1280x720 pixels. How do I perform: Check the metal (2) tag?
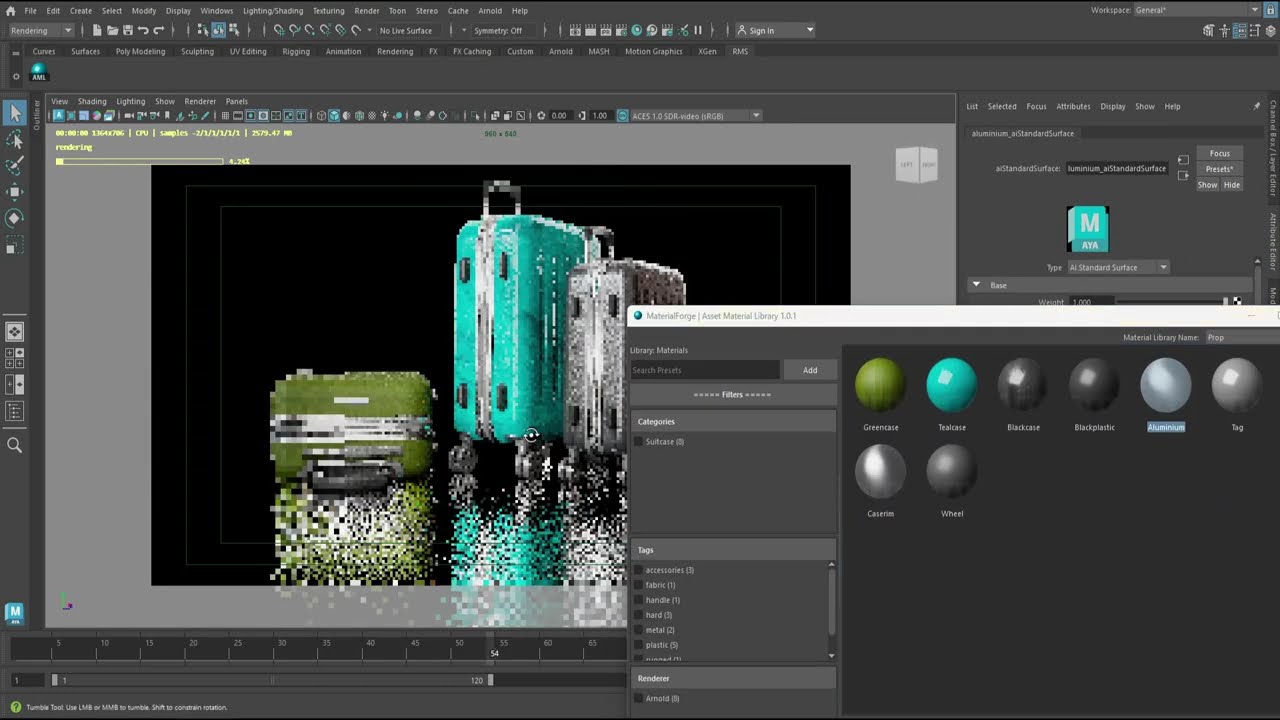pyautogui.click(x=639, y=630)
